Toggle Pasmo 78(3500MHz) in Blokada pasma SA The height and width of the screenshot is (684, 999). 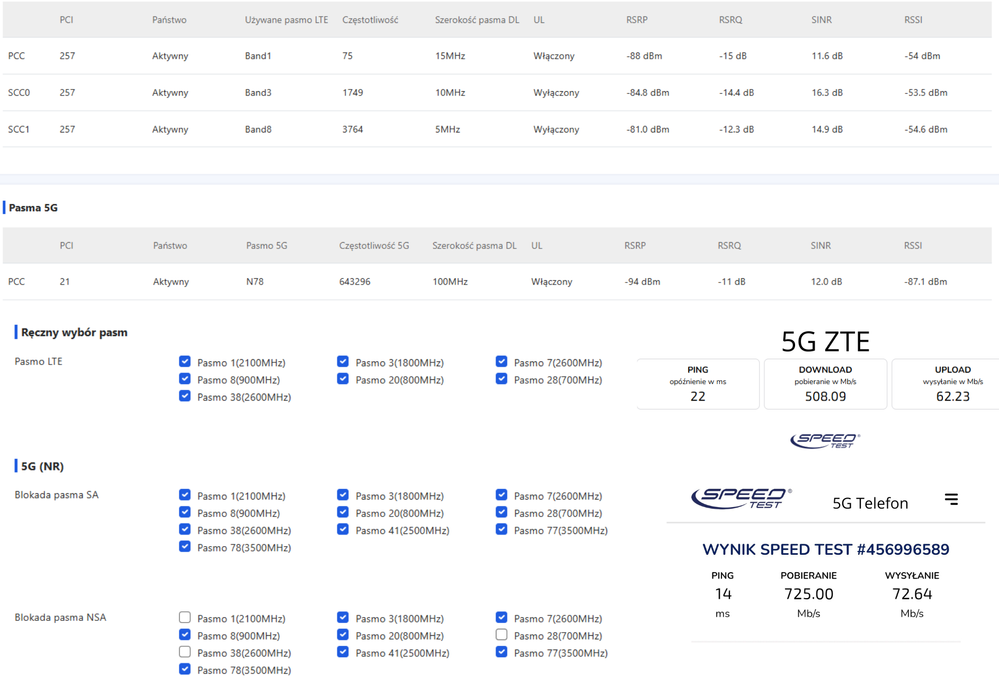pos(185,547)
